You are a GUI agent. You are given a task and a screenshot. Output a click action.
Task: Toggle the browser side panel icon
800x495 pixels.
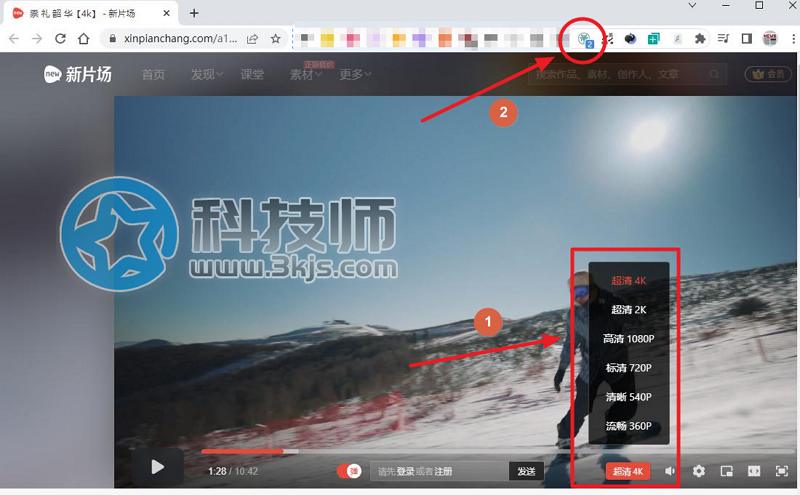(746, 39)
